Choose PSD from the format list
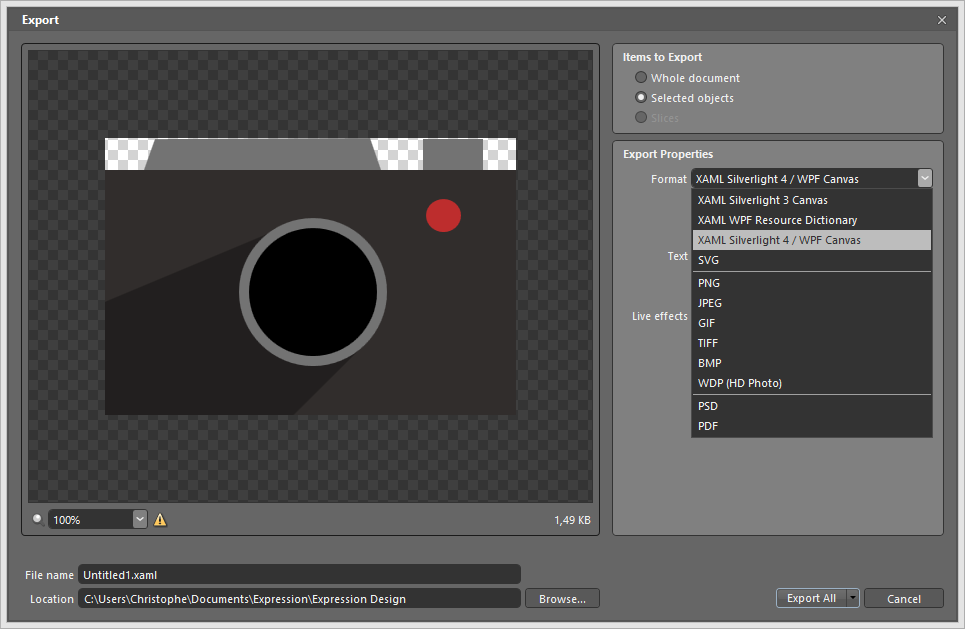Image resolution: width=965 pixels, height=629 pixels. 708,406
